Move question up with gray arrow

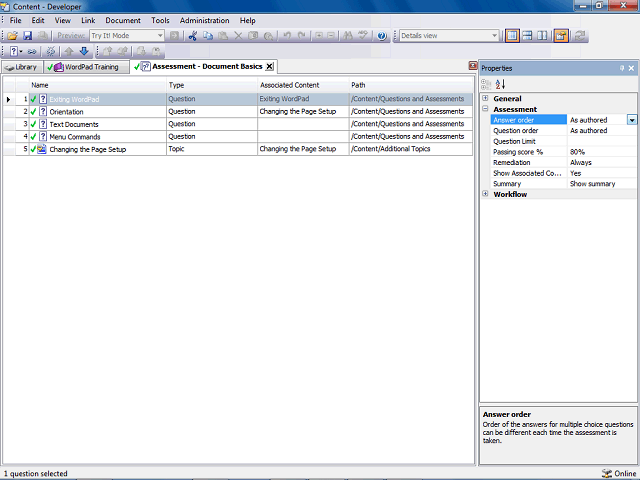click(69, 51)
